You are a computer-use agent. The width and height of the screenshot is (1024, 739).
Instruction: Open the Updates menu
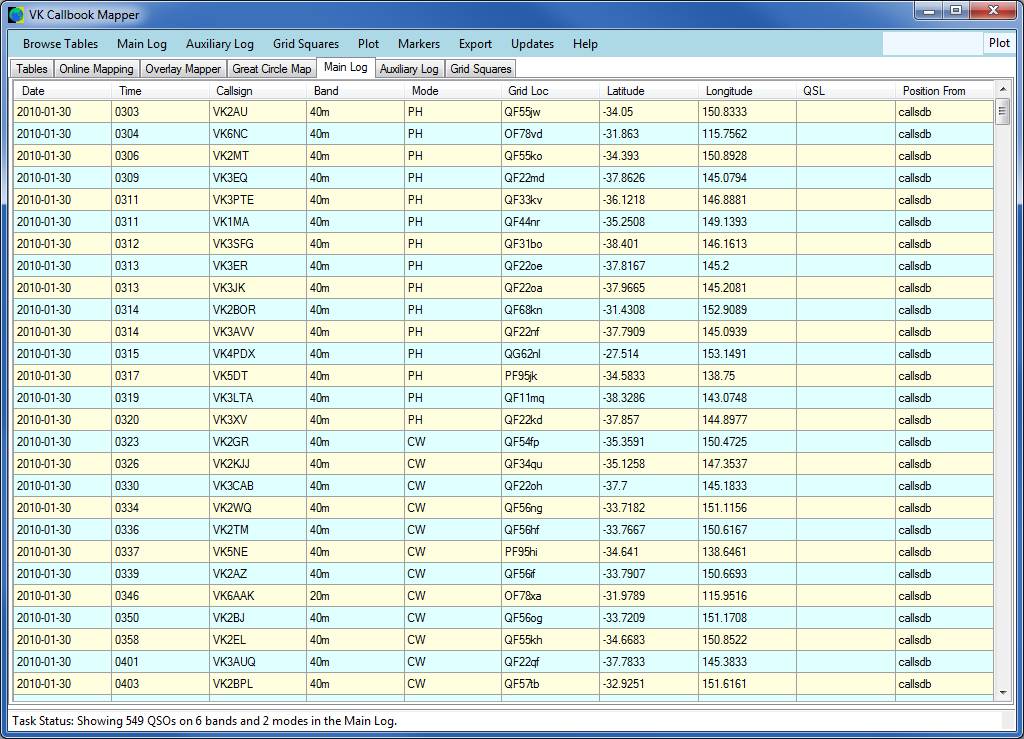[532, 44]
